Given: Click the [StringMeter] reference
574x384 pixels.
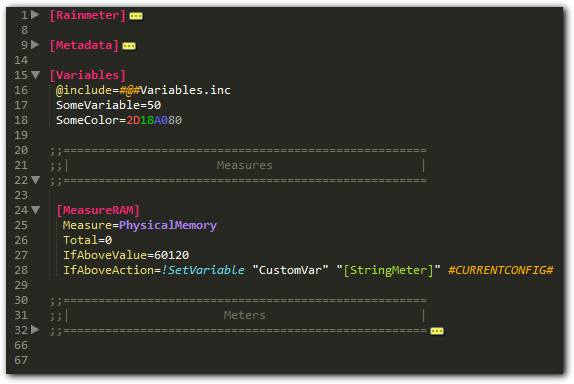Looking at the screenshot, I should pyautogui.click(x=389, y=271).
